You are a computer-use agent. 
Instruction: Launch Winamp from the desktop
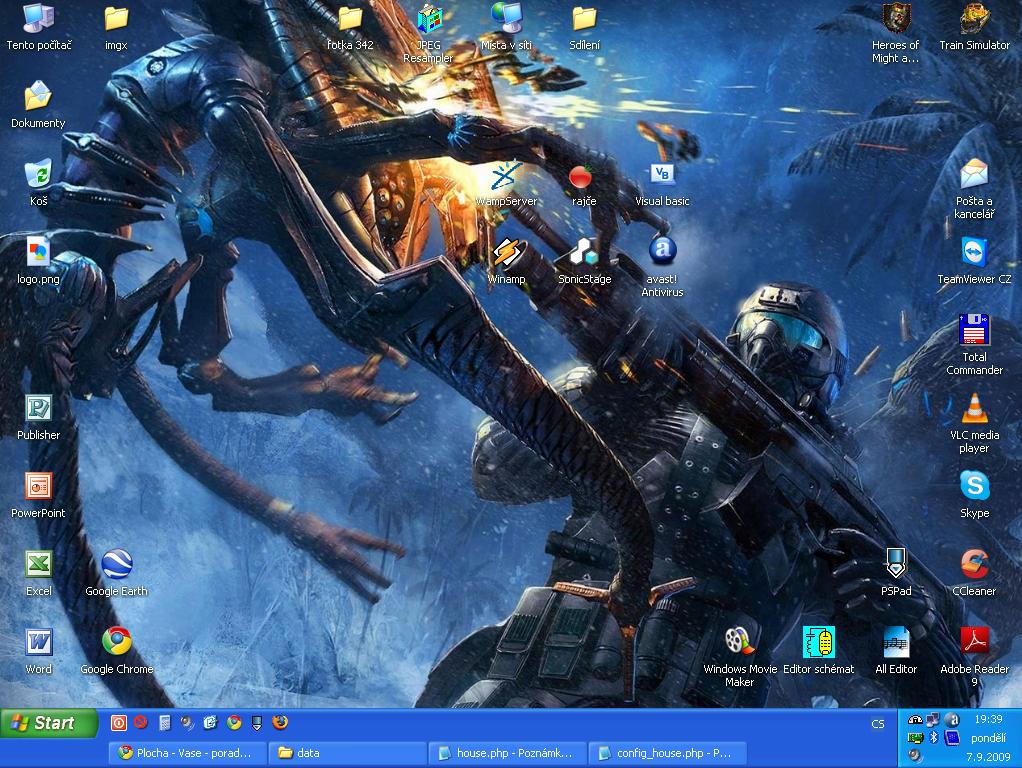pyautogui.click(x=506, y=261)
